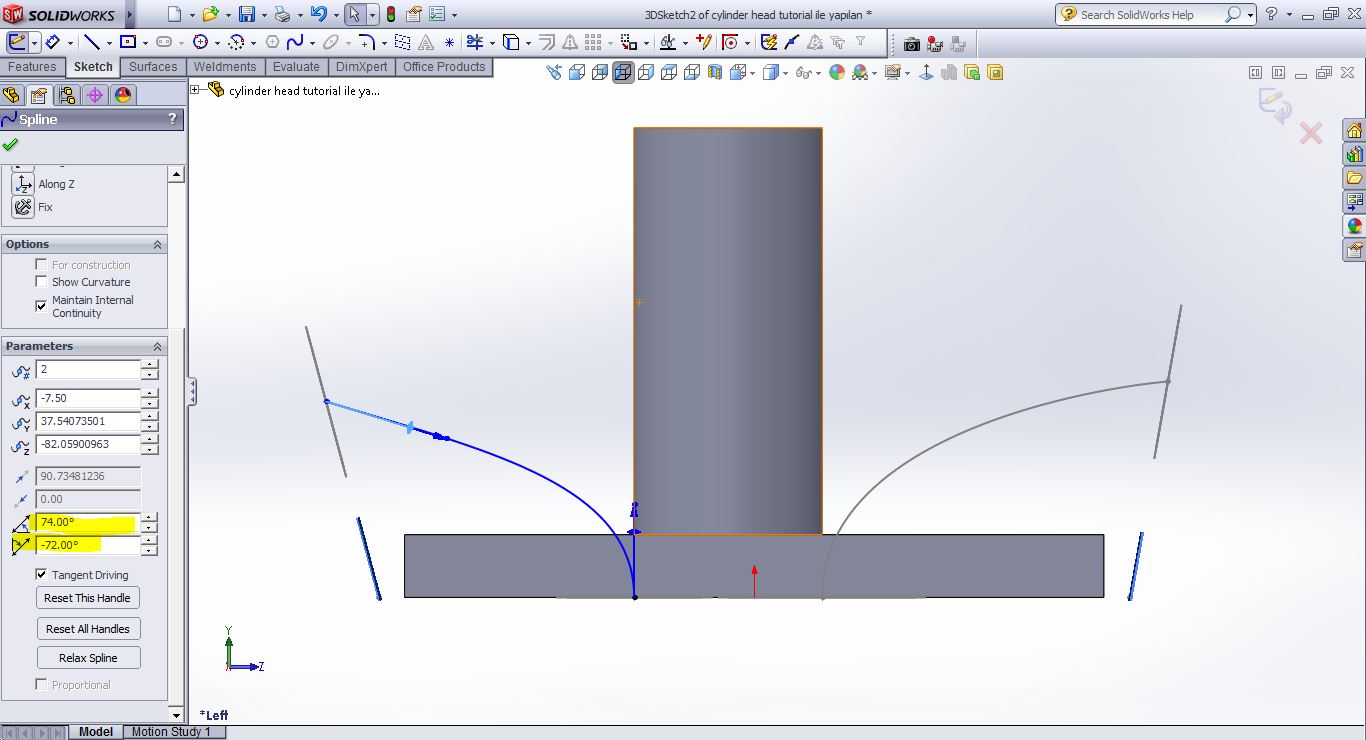
Task: Select the Spline sketch tool
Action: [295, 43]
